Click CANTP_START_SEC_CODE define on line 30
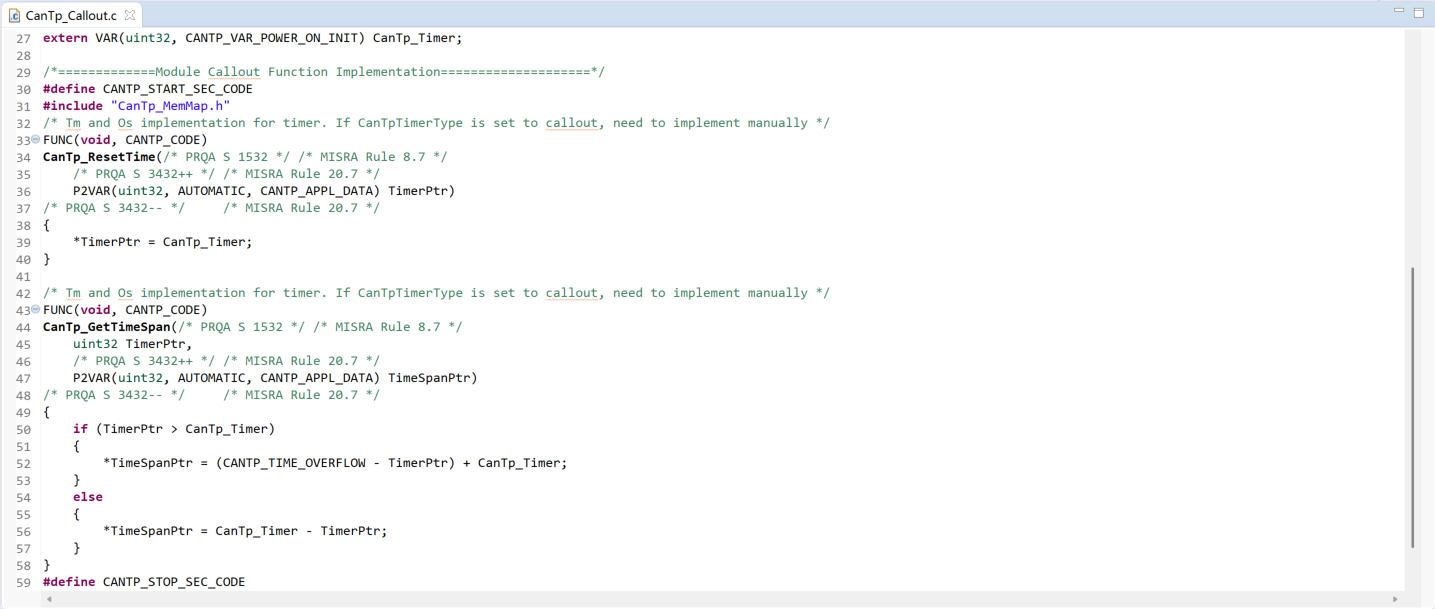The image size is (1435, 609). pyautogui.click(x=177, y=89)
